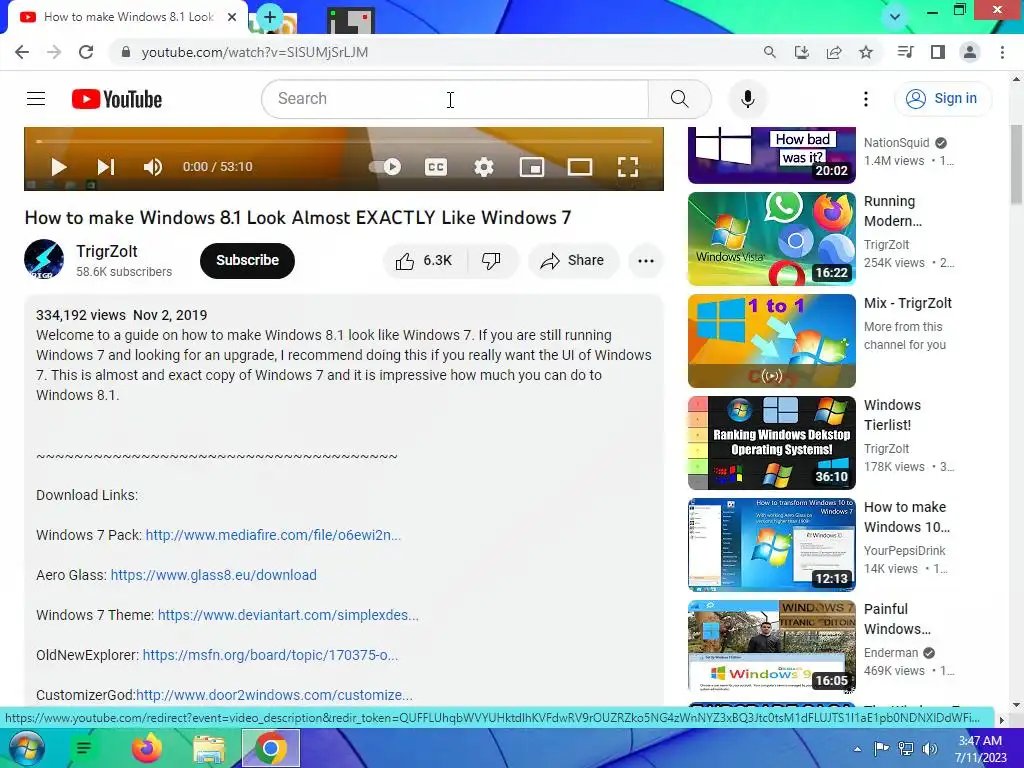The height and width of the screenshot is (768, 1024).
Task: Open Mix - TrigrZolt playlist
Action: click(x=771, y=341)
